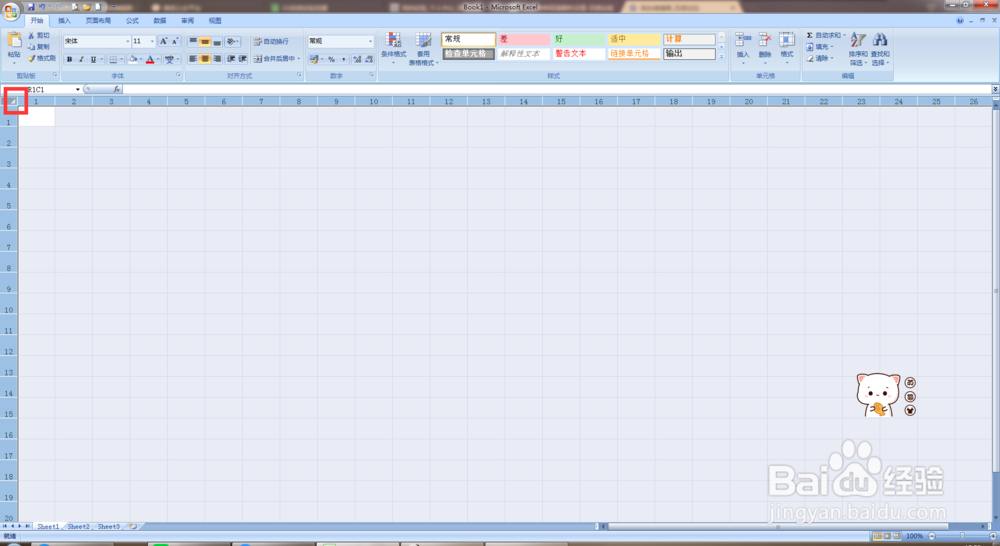Toggle underline formatting

tap(93, 59)
